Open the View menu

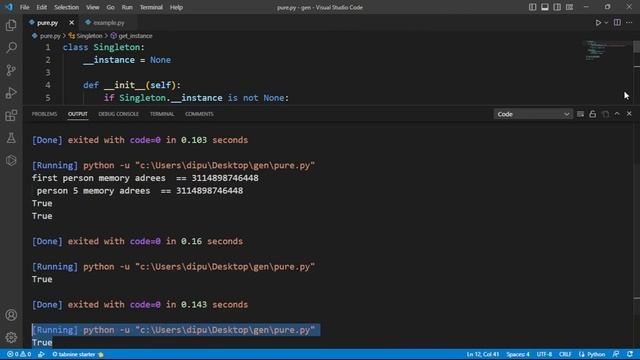pos(93,7)
